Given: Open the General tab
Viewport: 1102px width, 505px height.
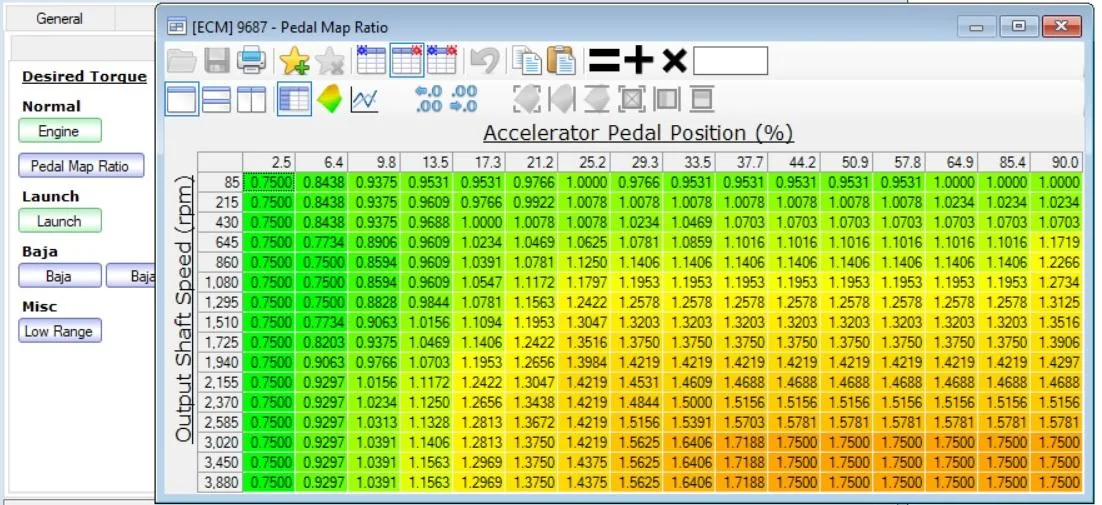Looking at the screenshot, I should [x=60, y=18].
